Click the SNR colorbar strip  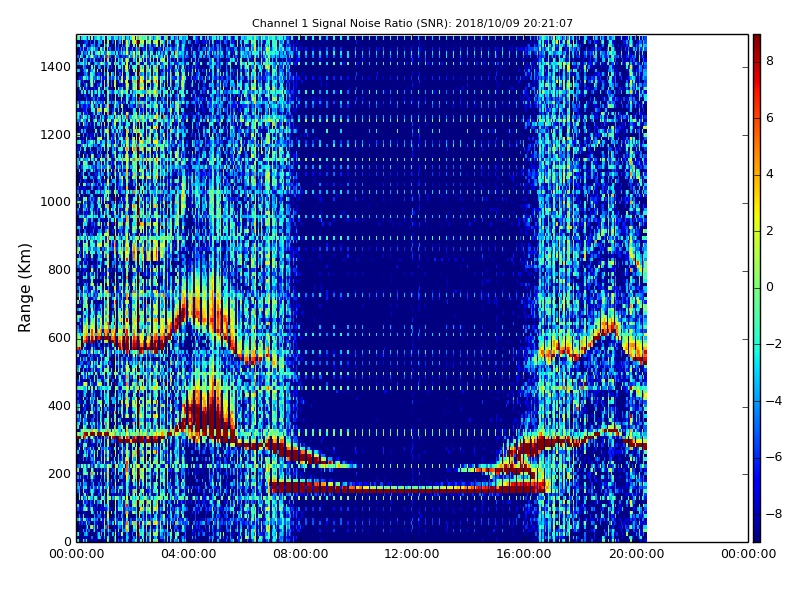click(x=757, y=288)
